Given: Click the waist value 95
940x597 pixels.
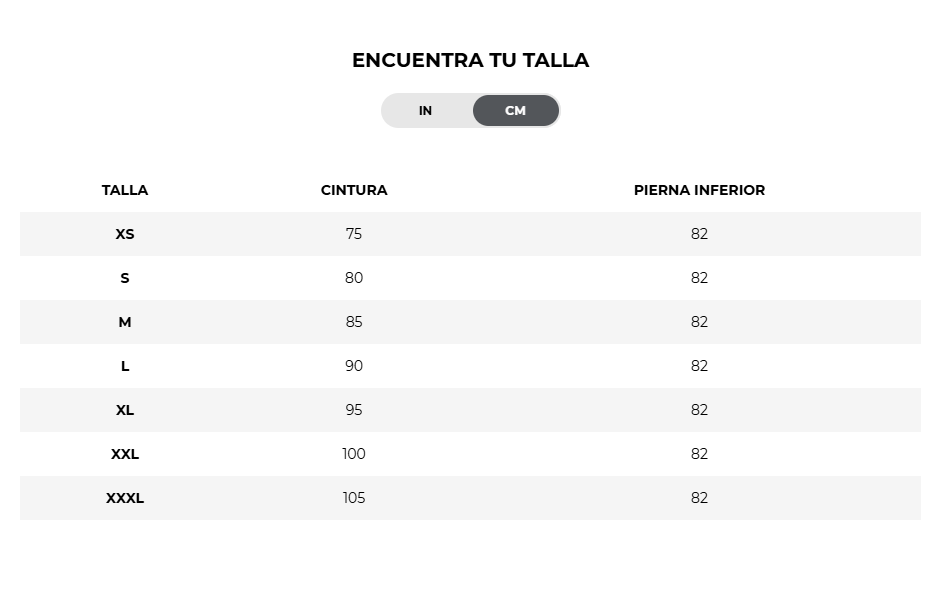Looking at the screenshot, I should point(354,410).
